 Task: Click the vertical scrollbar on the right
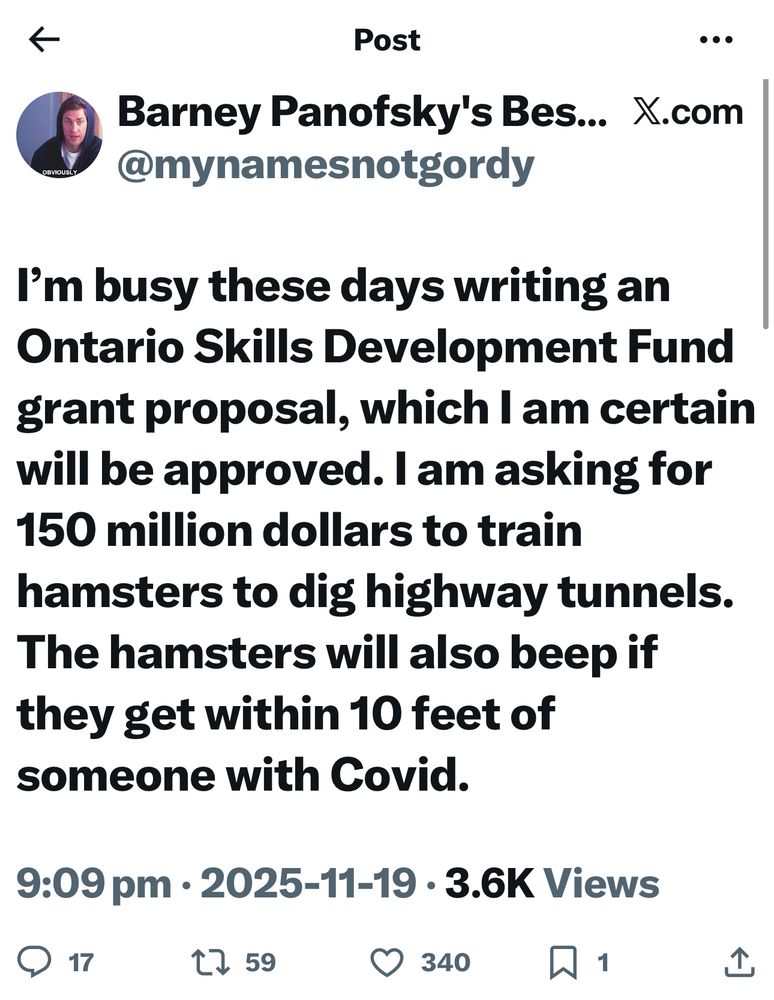(765, 200)
